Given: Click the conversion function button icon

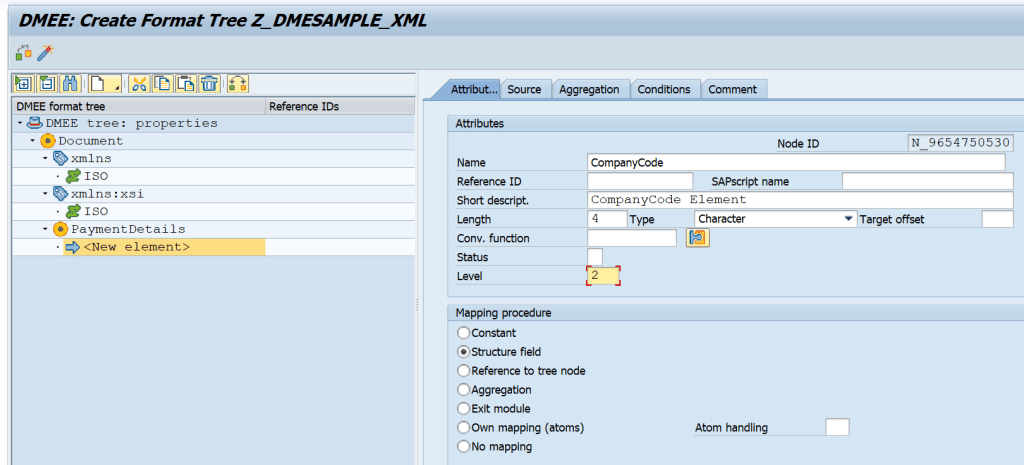Looking at the screenshot, I should click(697, 238).
